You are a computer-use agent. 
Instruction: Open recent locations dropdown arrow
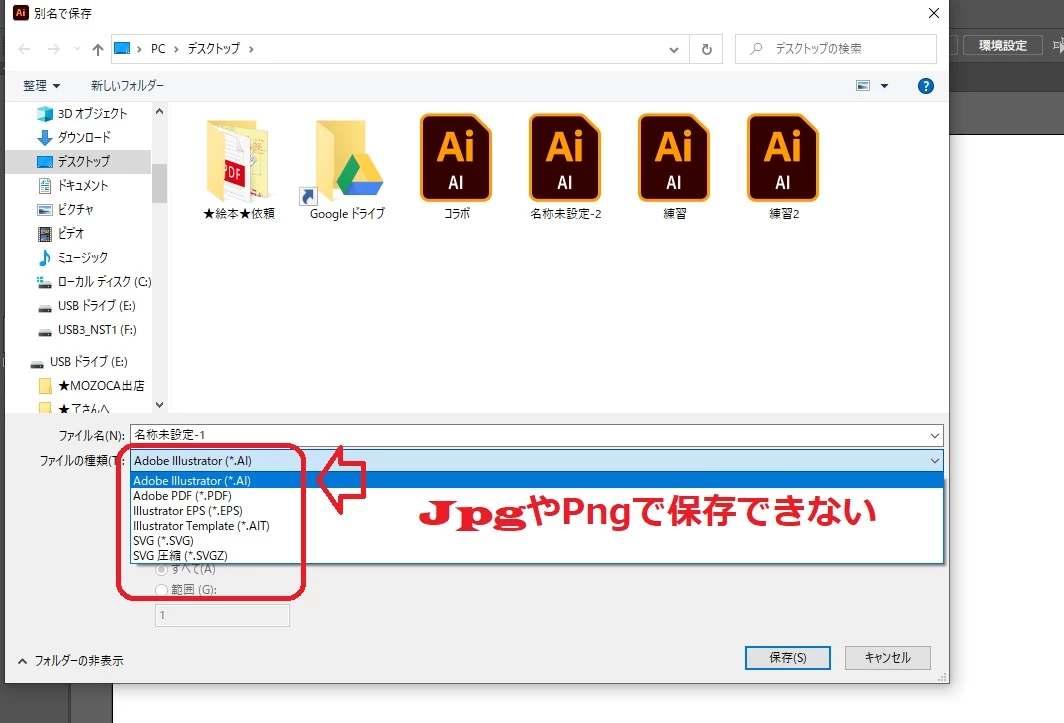click(77, 49)
